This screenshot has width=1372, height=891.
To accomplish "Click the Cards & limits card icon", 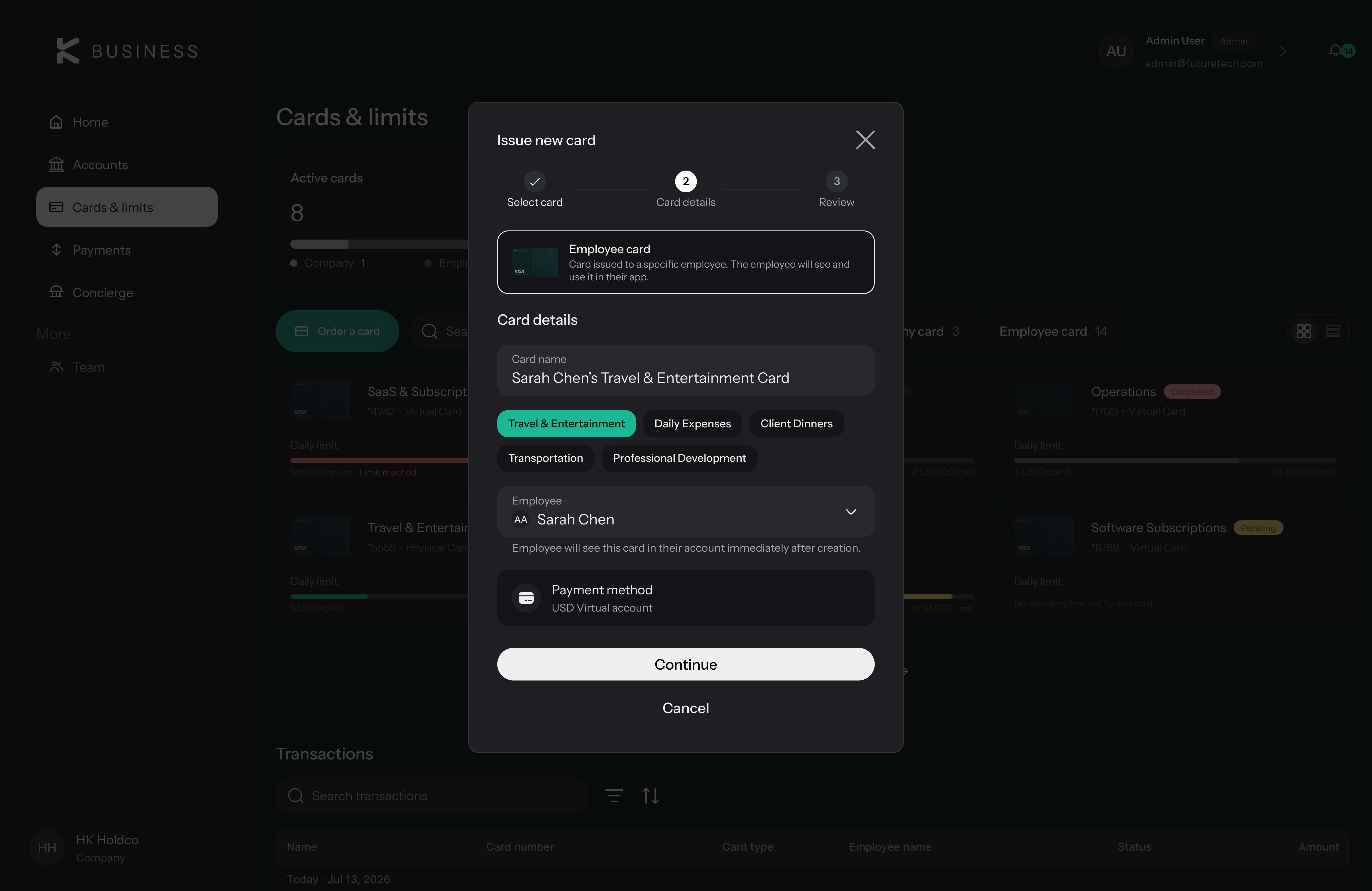I will point(56,207).
